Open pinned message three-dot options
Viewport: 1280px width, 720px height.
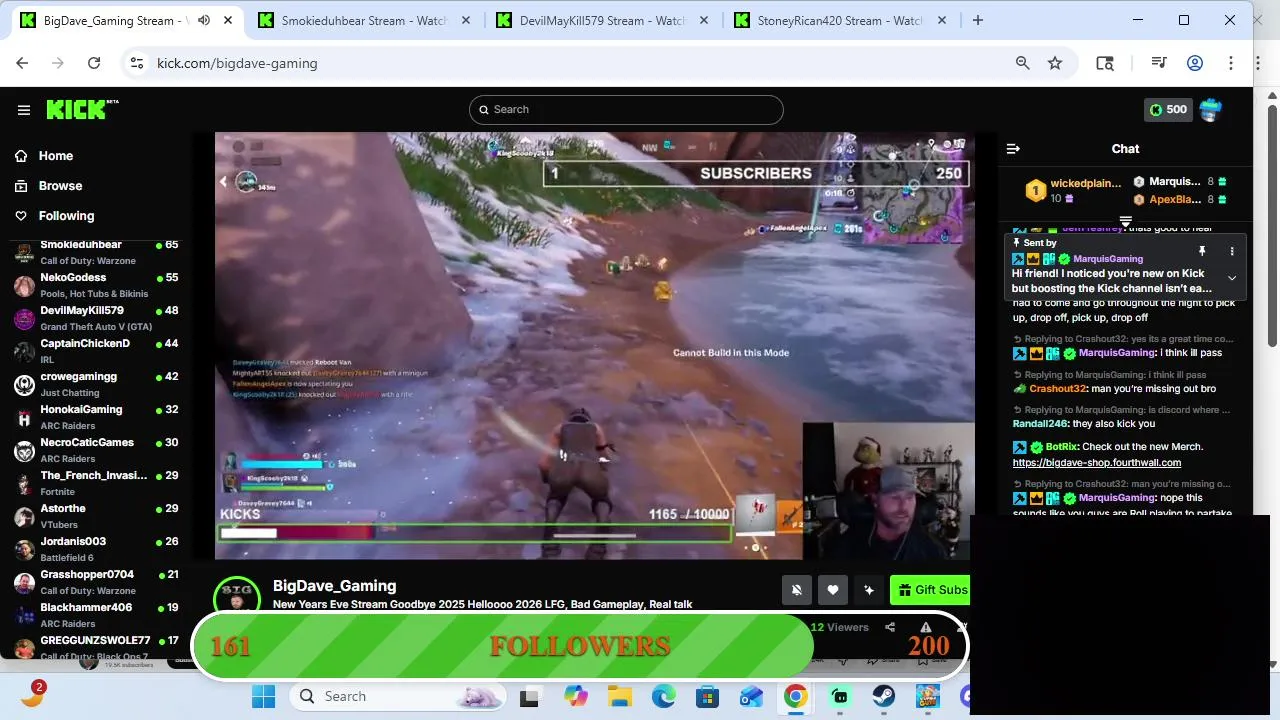pos(1232,251)
